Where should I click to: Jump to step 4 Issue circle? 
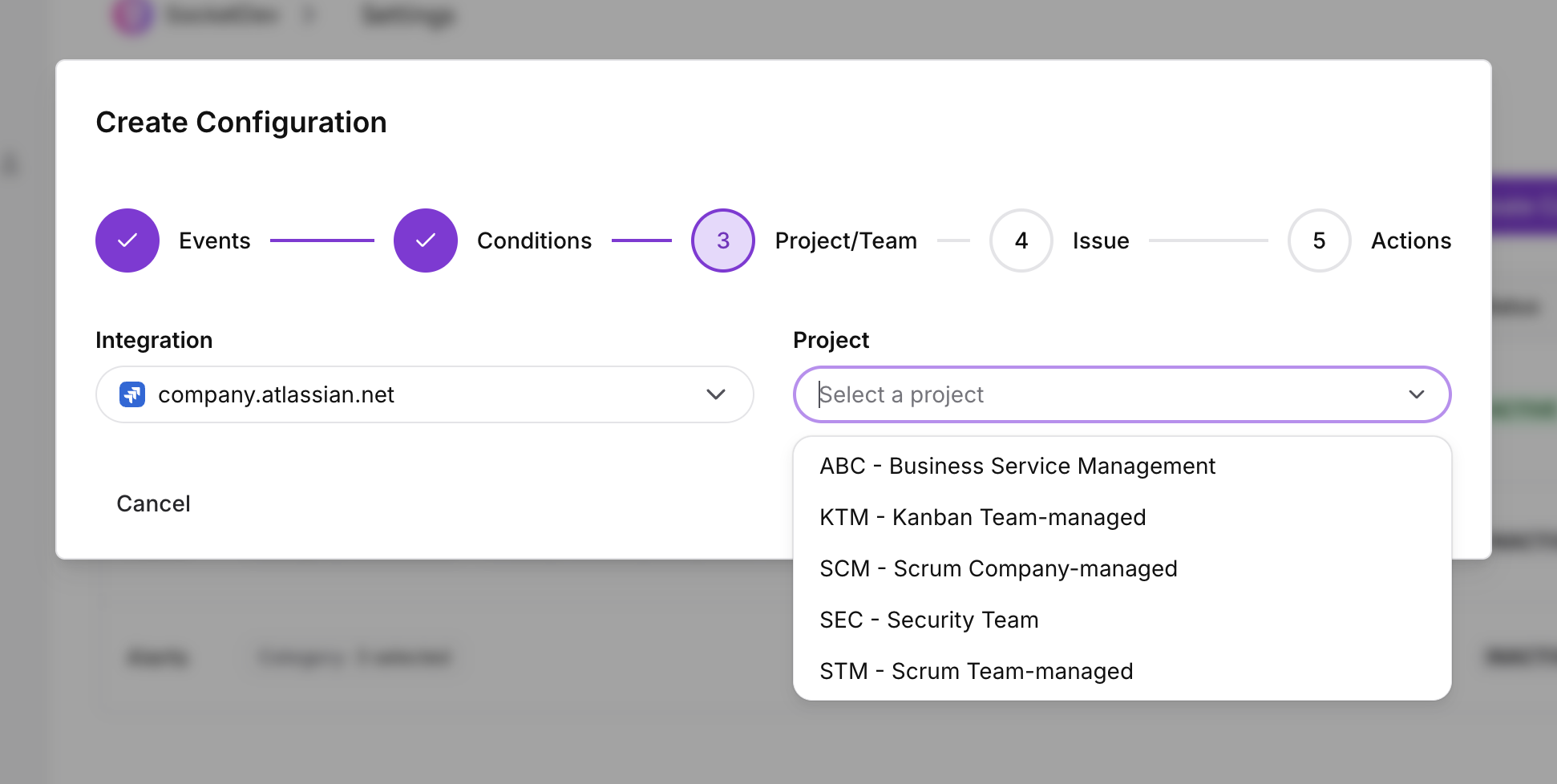click(x=1021, y=240)
